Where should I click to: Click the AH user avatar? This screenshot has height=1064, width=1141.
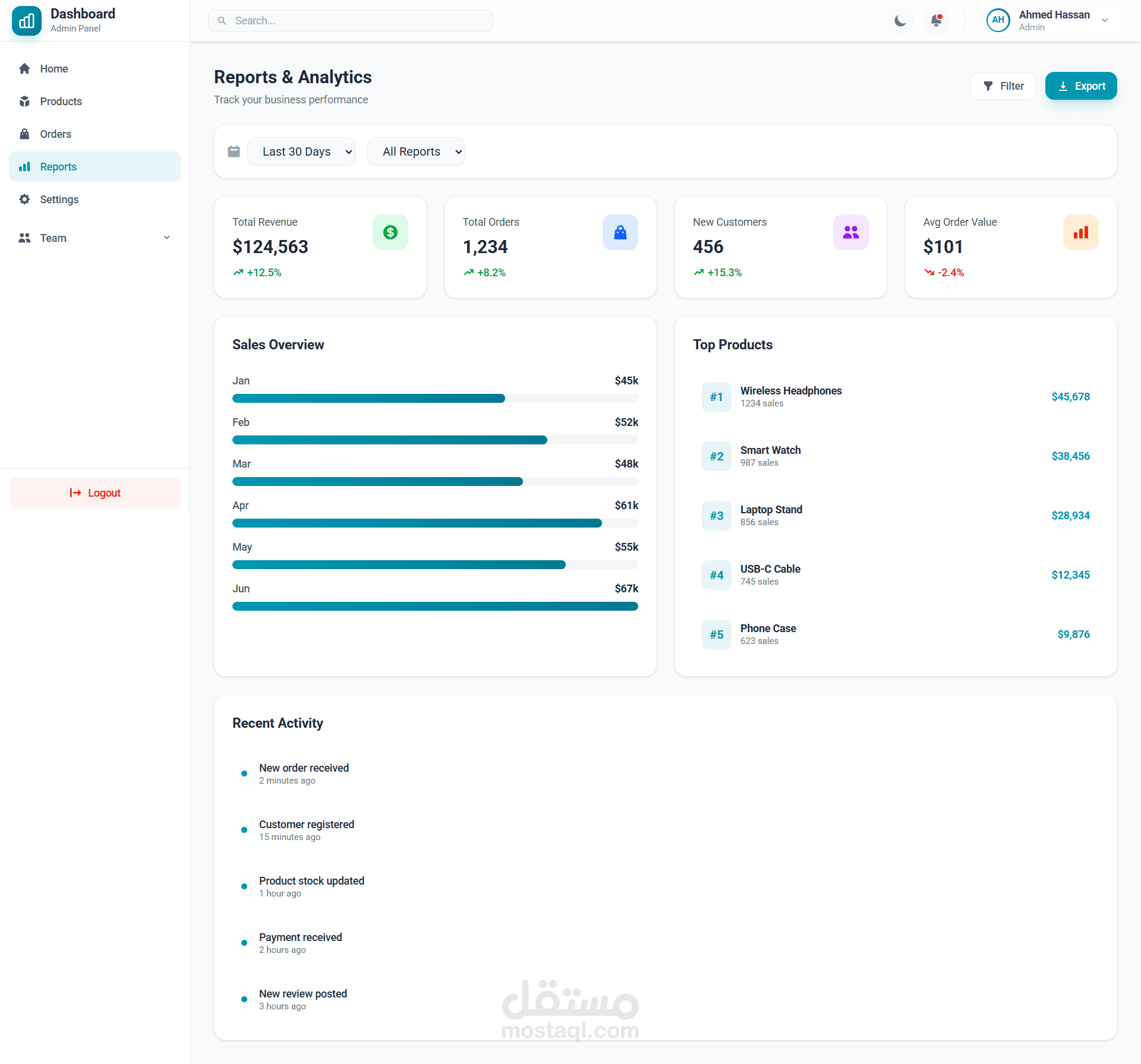[998, 20]
